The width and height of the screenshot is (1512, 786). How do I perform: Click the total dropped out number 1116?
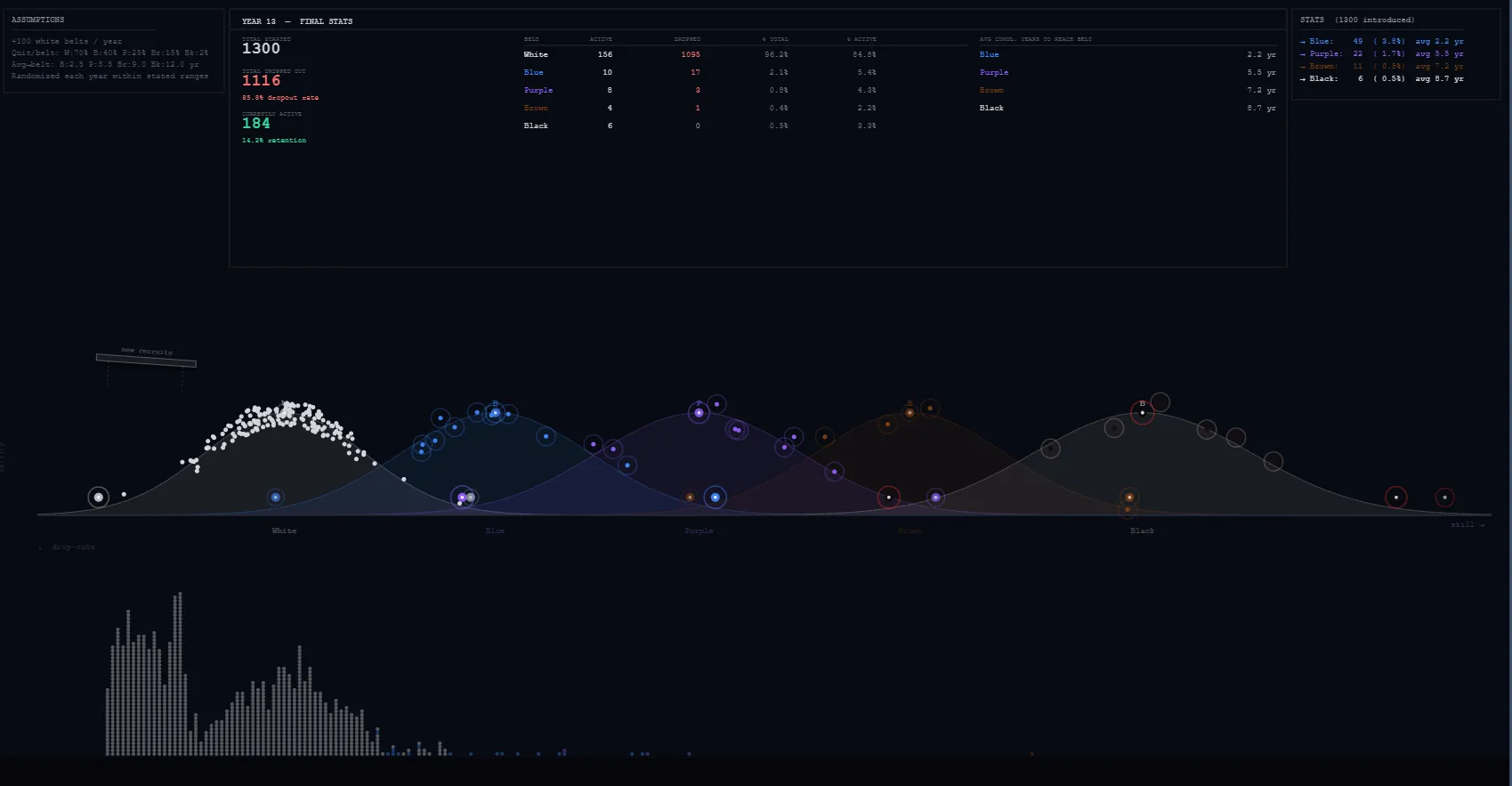(x=261, y=81)
